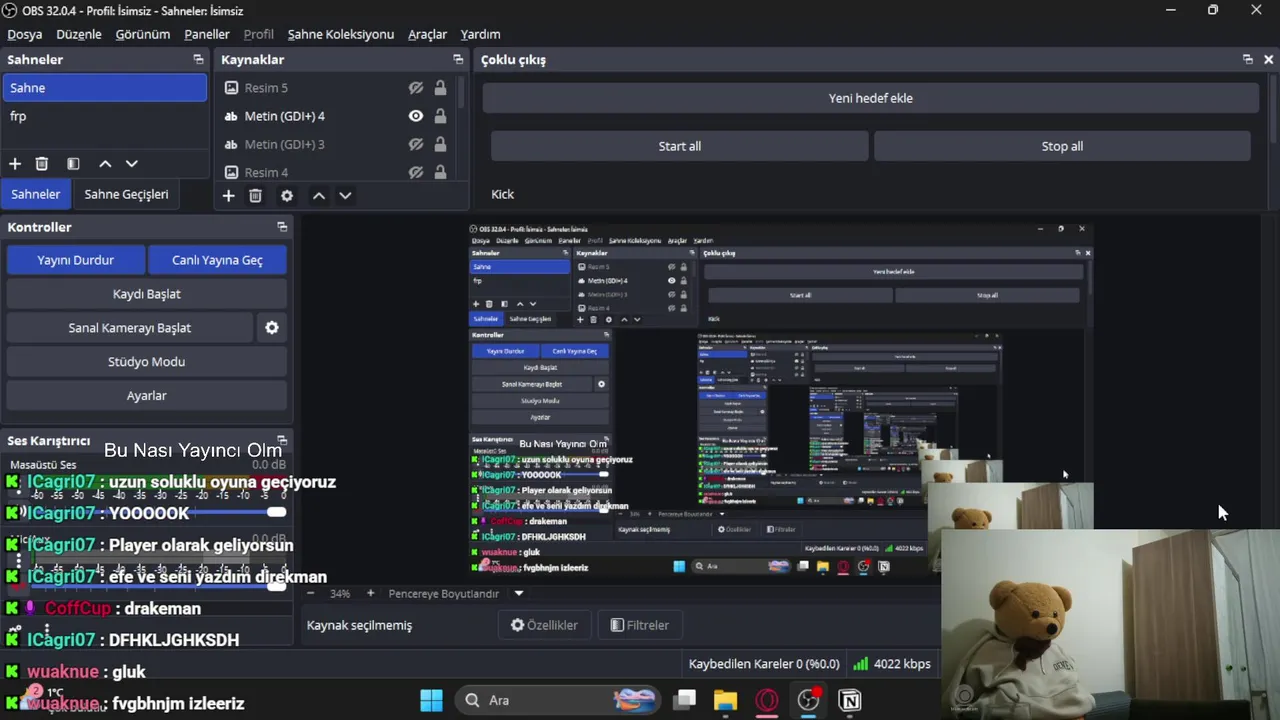The image size is (1280, 720).
Task: Click the Kaynaklar list scrollbar
Action: pos(462,95)
